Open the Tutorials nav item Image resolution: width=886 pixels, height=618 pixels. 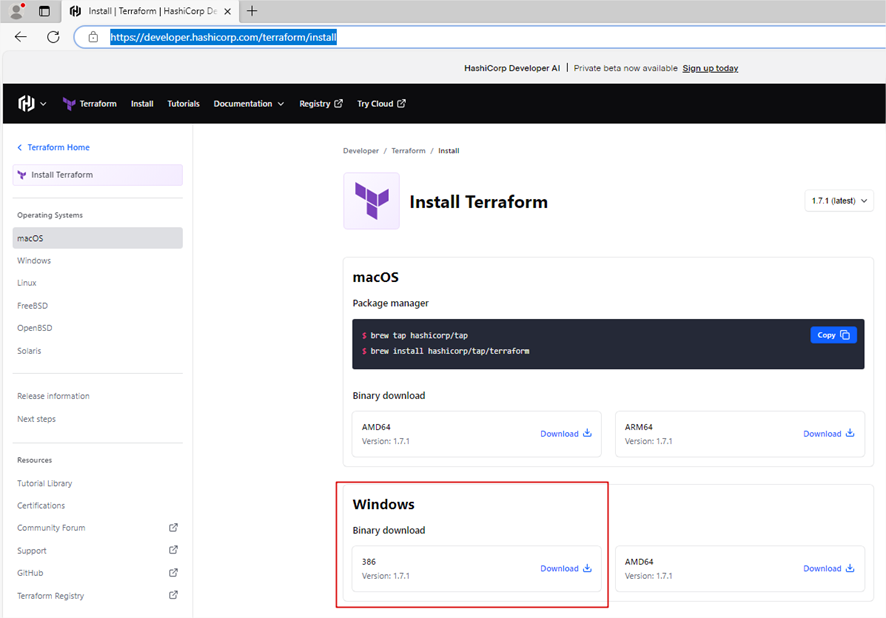tap(183, 103)
